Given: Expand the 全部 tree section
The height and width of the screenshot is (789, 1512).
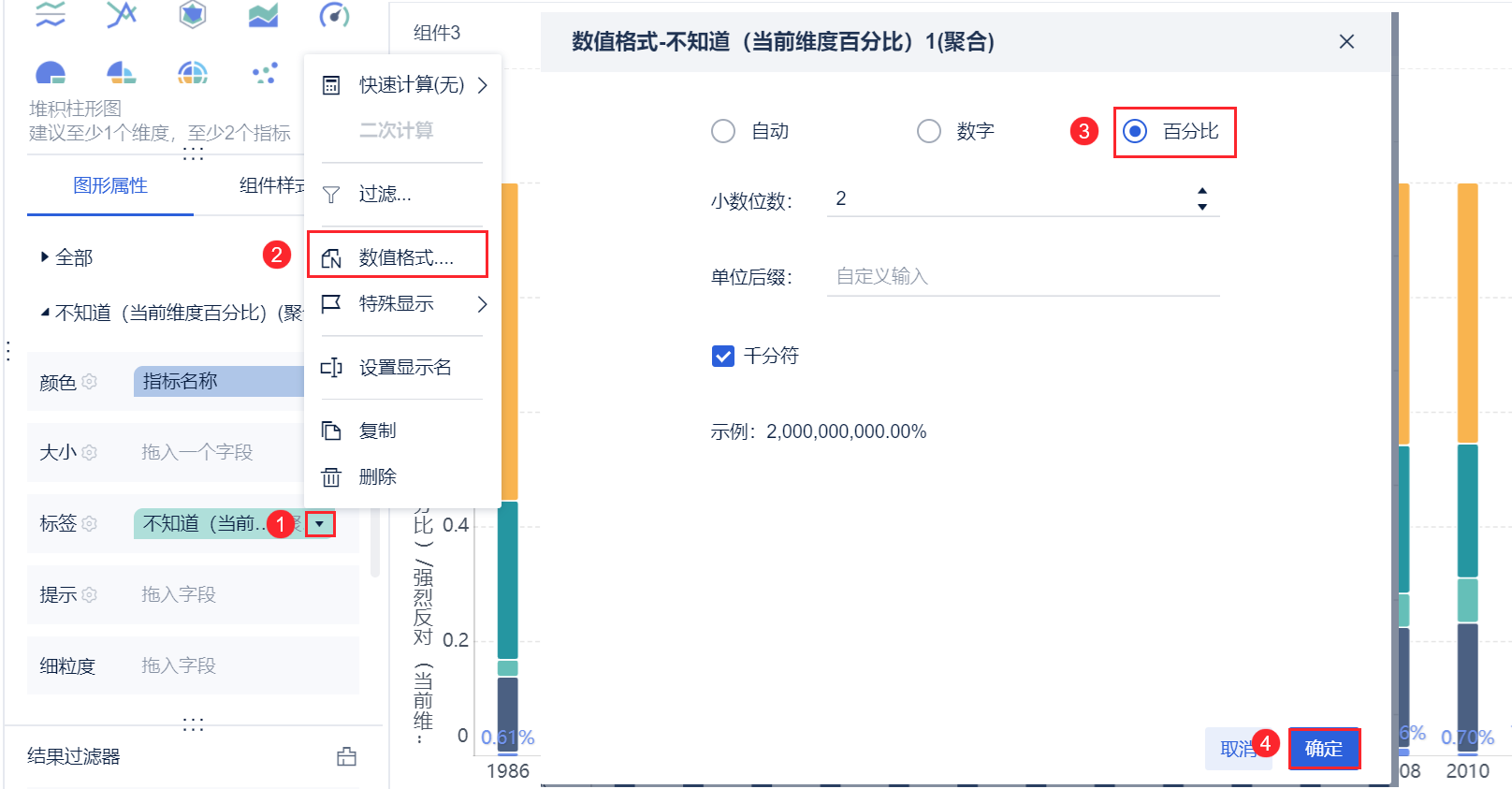Looking at the screenshot, I should (44, 257).
